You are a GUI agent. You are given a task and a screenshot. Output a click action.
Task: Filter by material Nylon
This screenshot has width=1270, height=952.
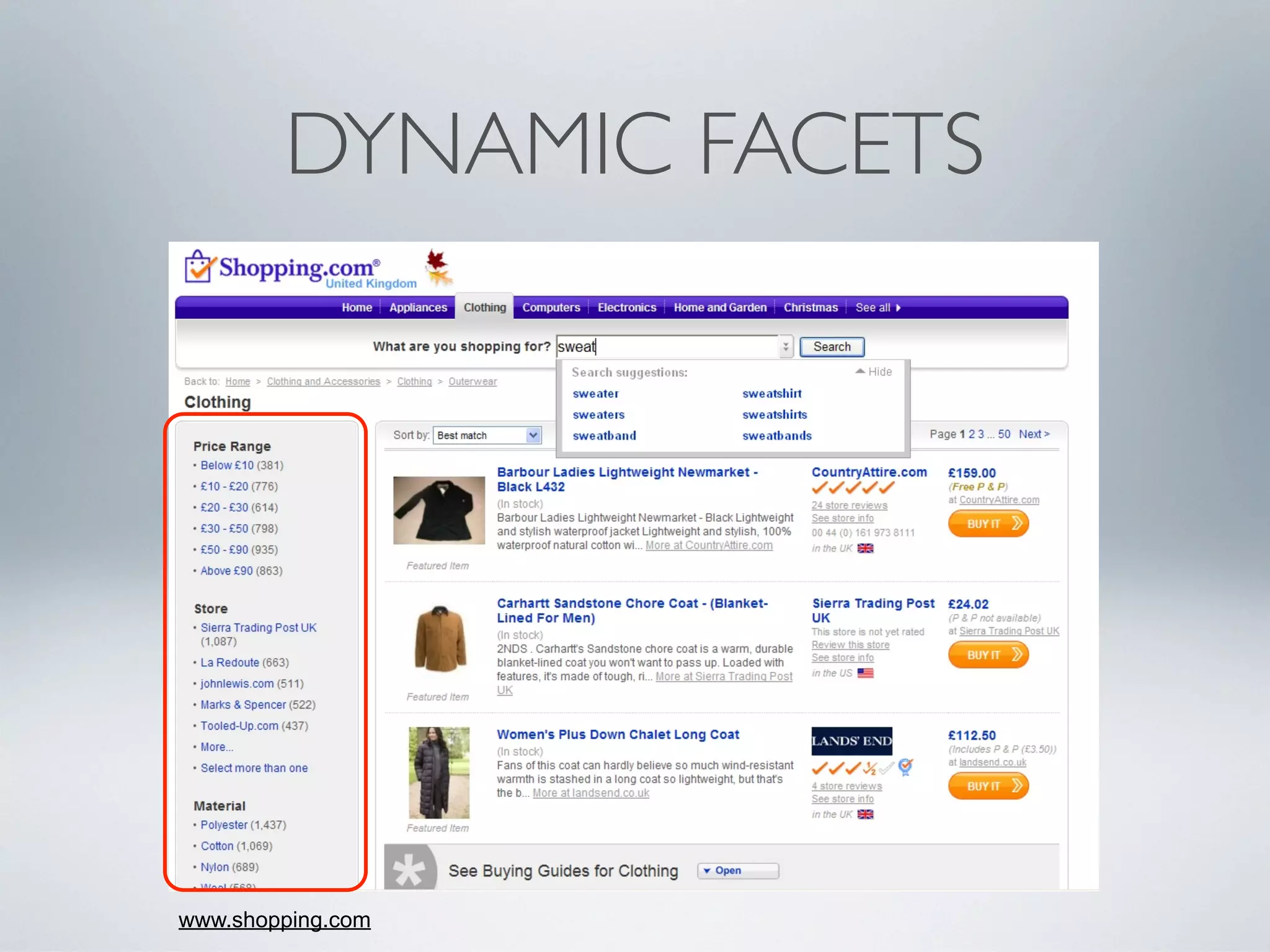[215, 867]
